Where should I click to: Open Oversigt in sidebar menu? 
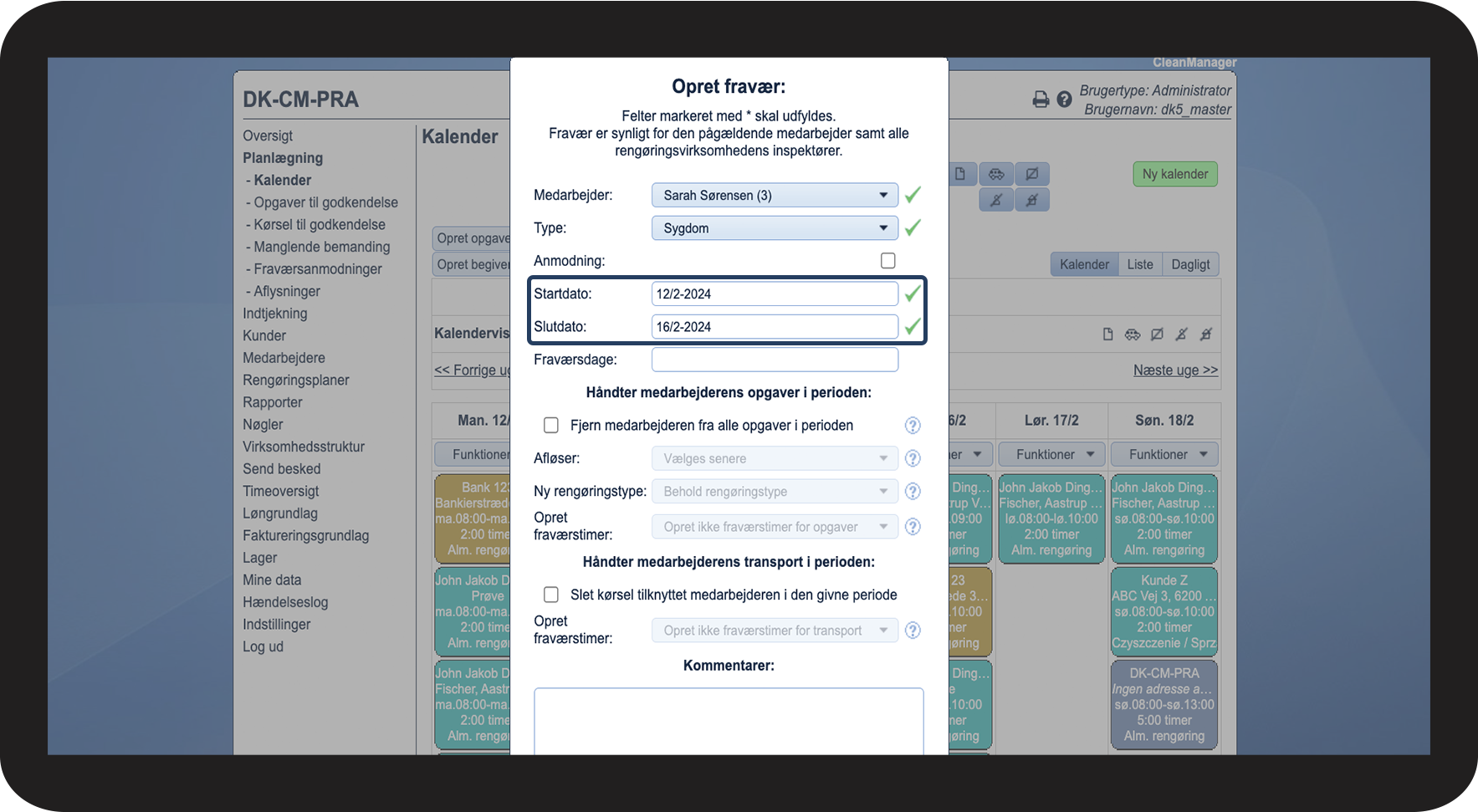click(x=268, y=135)
